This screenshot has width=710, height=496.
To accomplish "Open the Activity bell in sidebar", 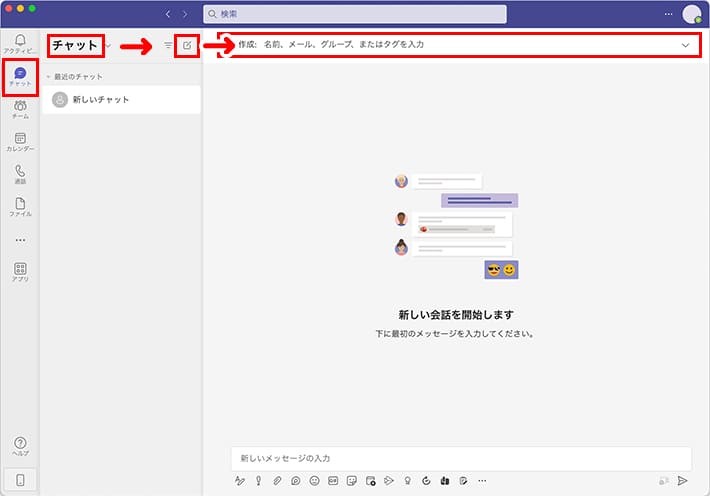I will pyautogui.click(x=20, y=43).
